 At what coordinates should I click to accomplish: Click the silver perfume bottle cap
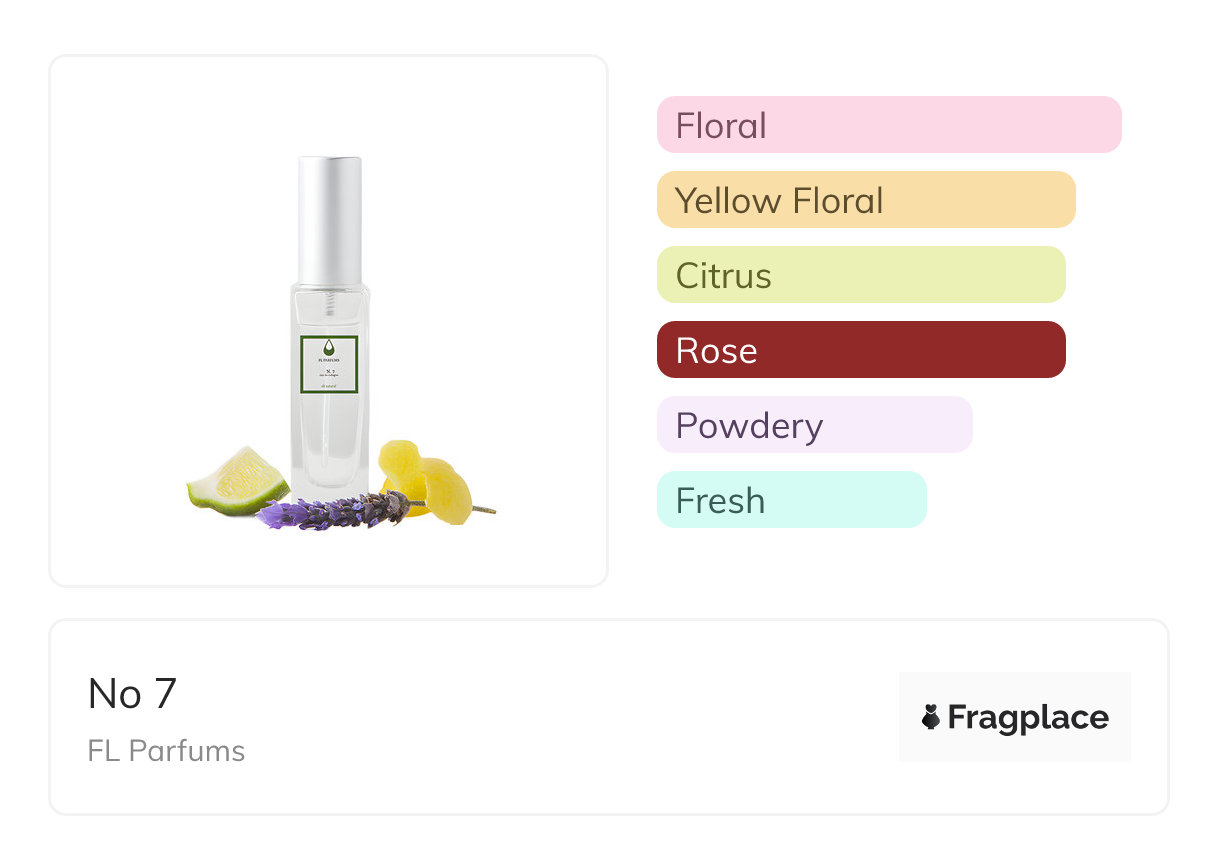point(330,220)
